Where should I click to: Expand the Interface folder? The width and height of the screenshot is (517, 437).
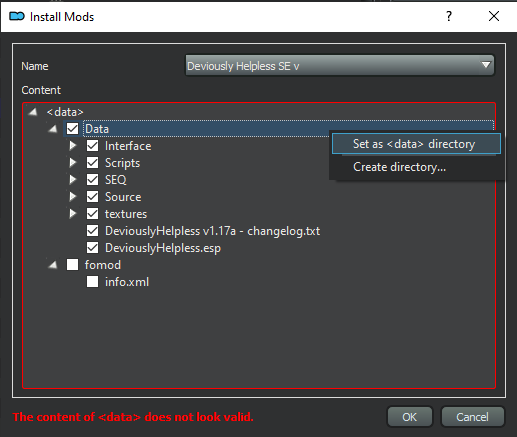point(72,146)
